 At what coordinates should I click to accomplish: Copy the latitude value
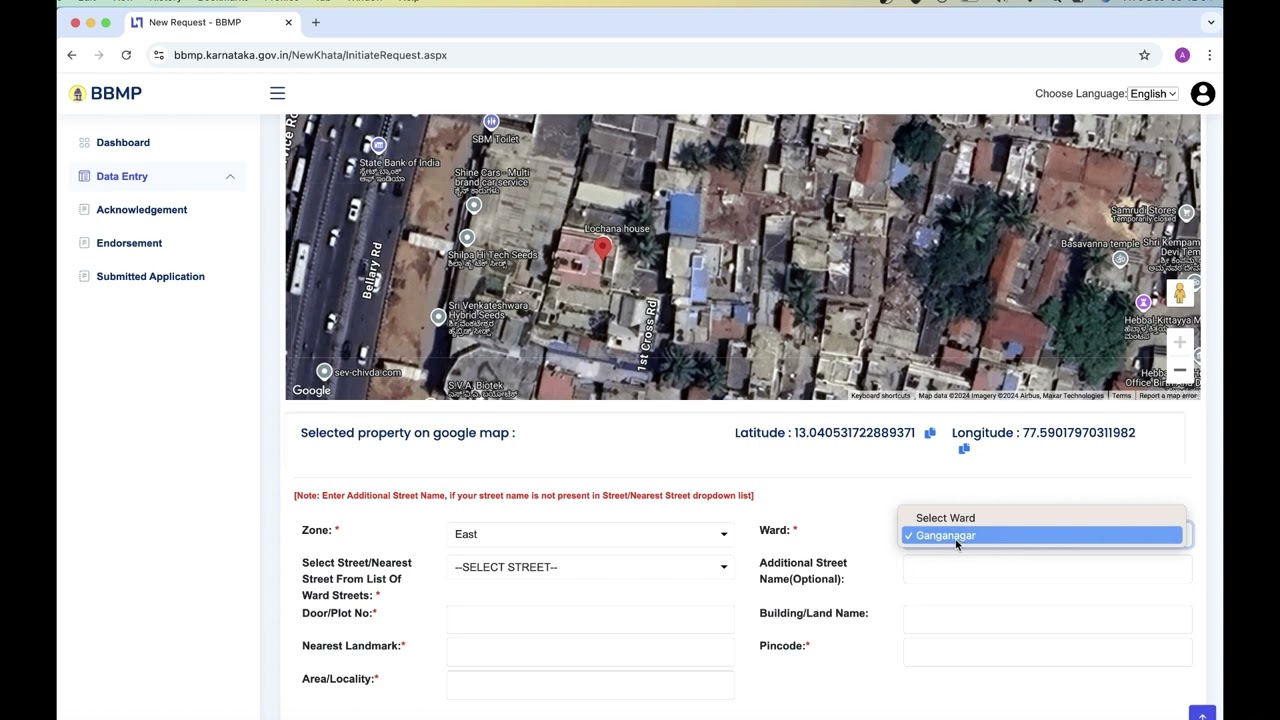pos(930,433)
